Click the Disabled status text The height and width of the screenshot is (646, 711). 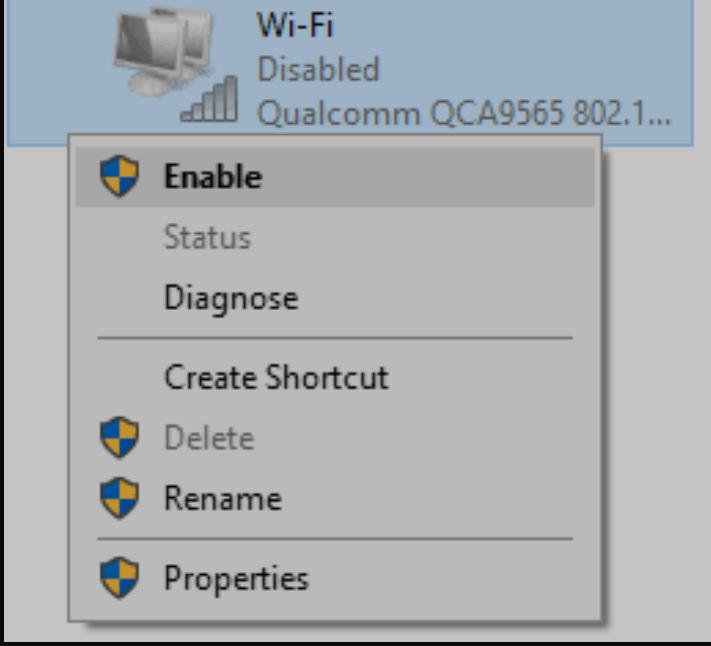tap(318, 69)
